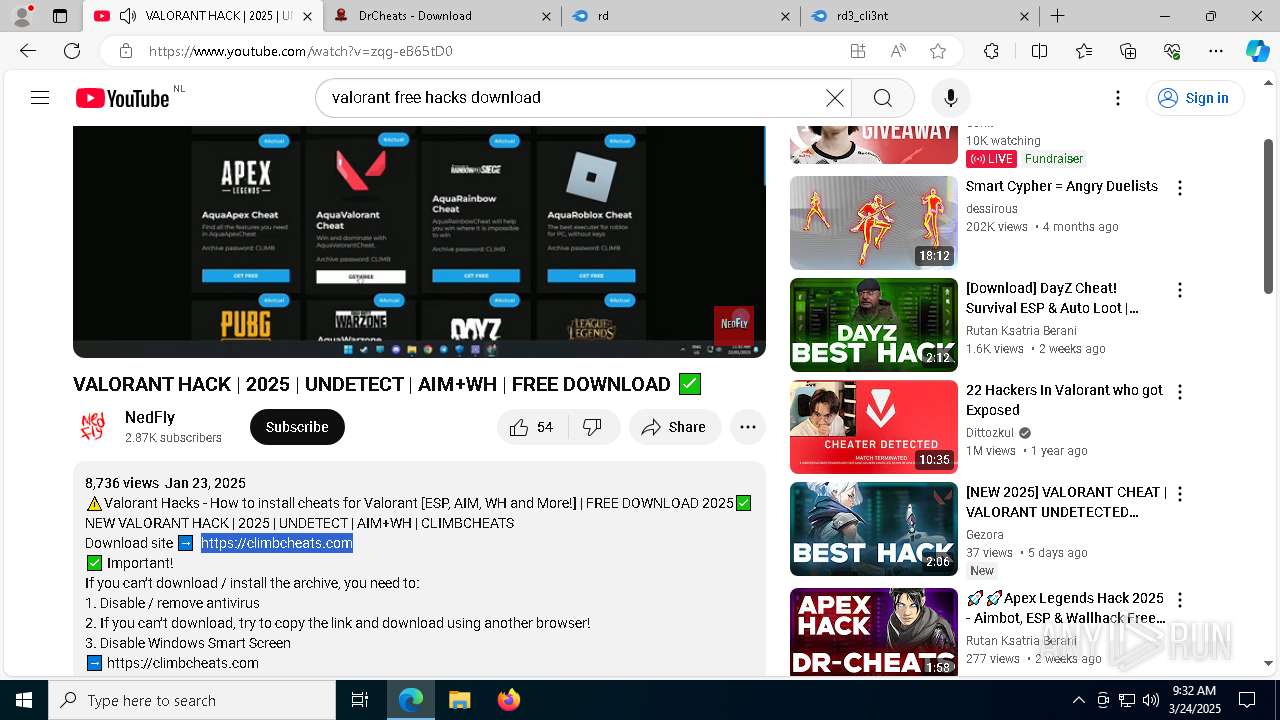Mute audio on VALORANT HACK tab
1280x720 pixels.
click(x=127, y=16)
